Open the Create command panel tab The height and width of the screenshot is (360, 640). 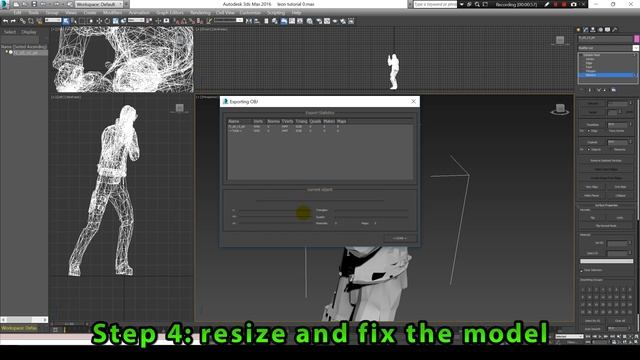(578, 29)
